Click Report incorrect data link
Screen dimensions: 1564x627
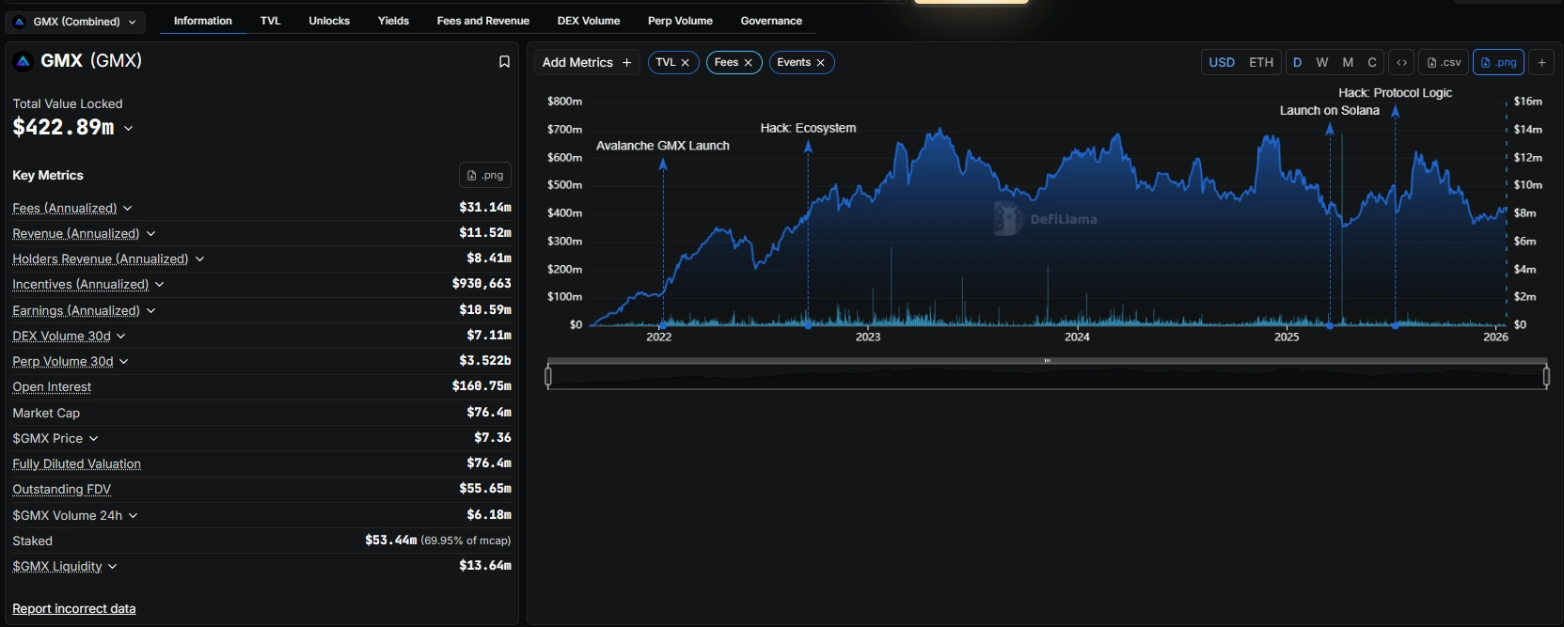[74, 608]
